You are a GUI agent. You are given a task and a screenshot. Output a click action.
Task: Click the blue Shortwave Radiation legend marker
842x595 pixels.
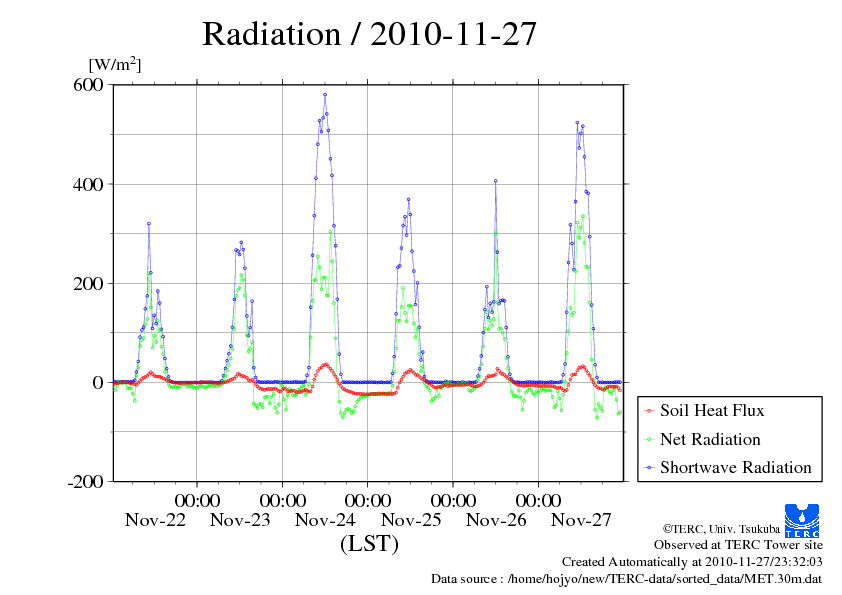[649, 468]
